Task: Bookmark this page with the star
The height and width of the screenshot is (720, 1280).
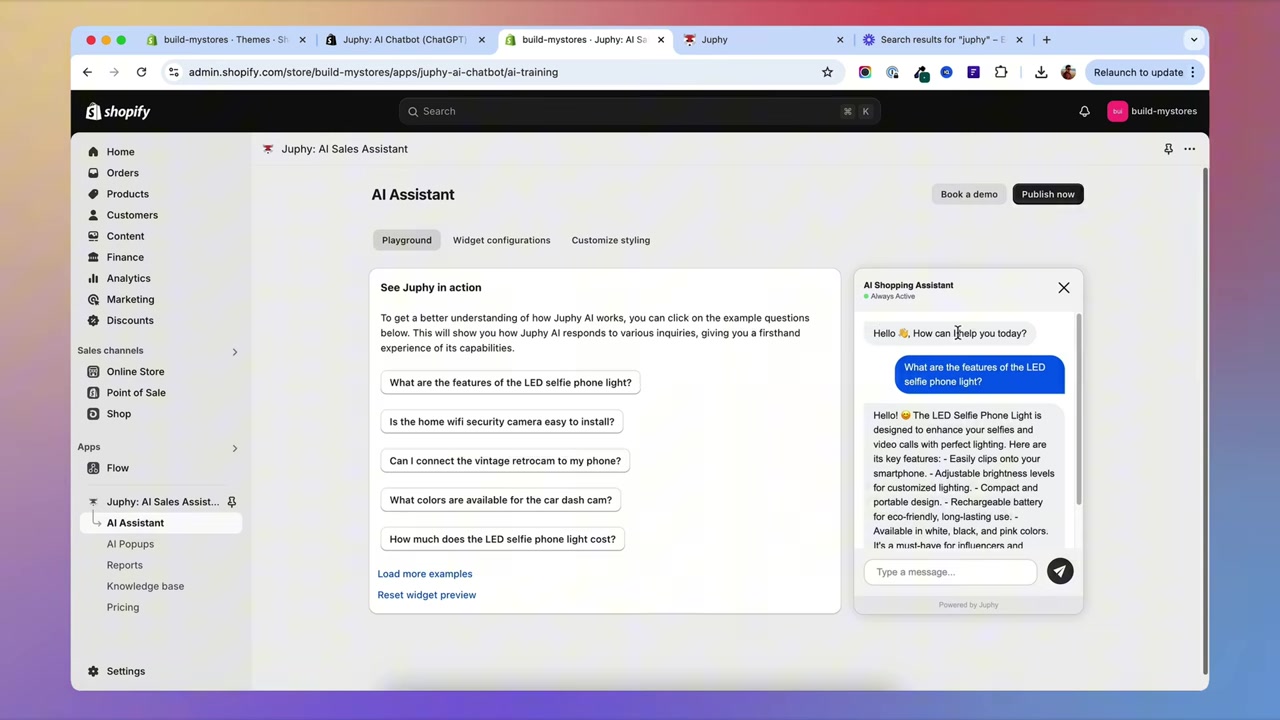Action: 827,72
